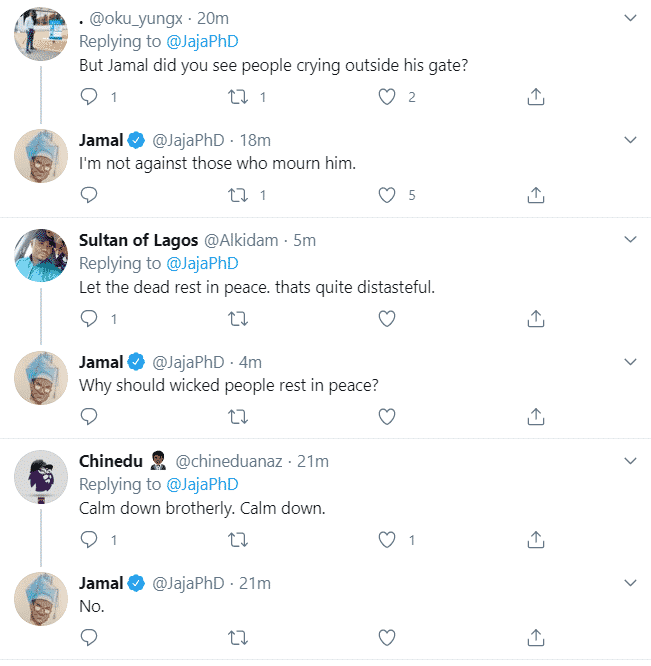
Task: Reply to Jamal's "wicked people rest in peace" tweet
Action: click(89, 417)
